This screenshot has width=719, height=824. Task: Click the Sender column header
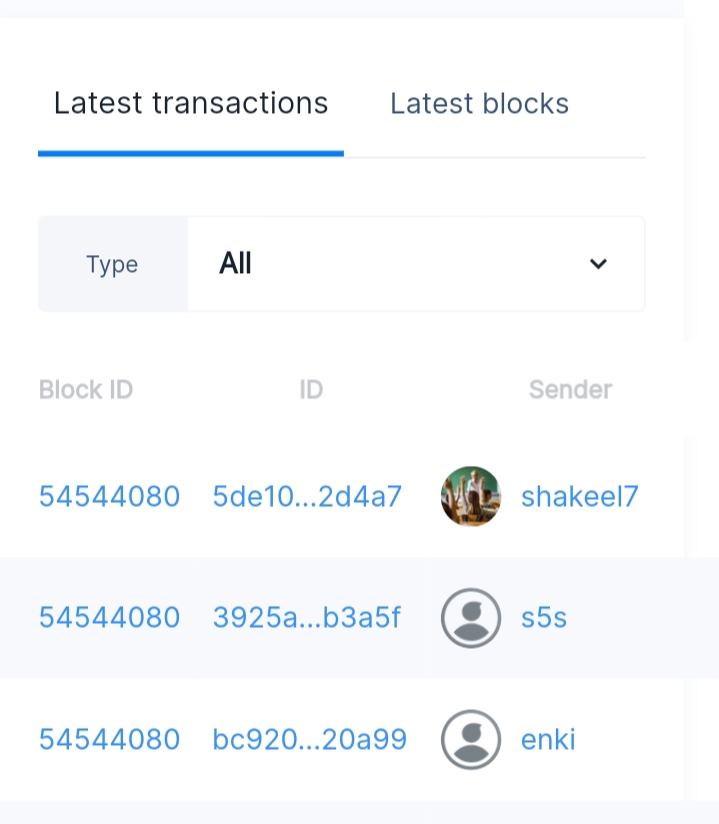point(570,390)
